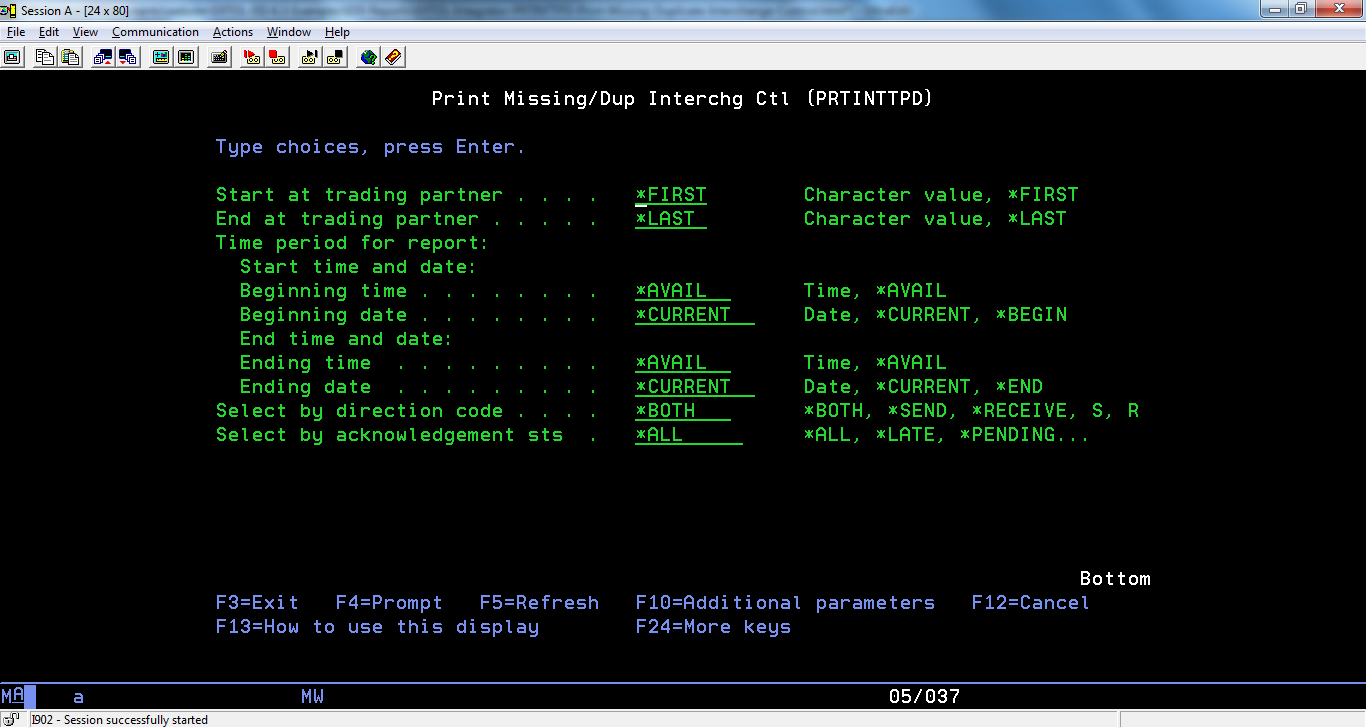The image size is (1366, 728).
Task: Click the Paste clipboard toolbar icon
Action: click(69, 57)
